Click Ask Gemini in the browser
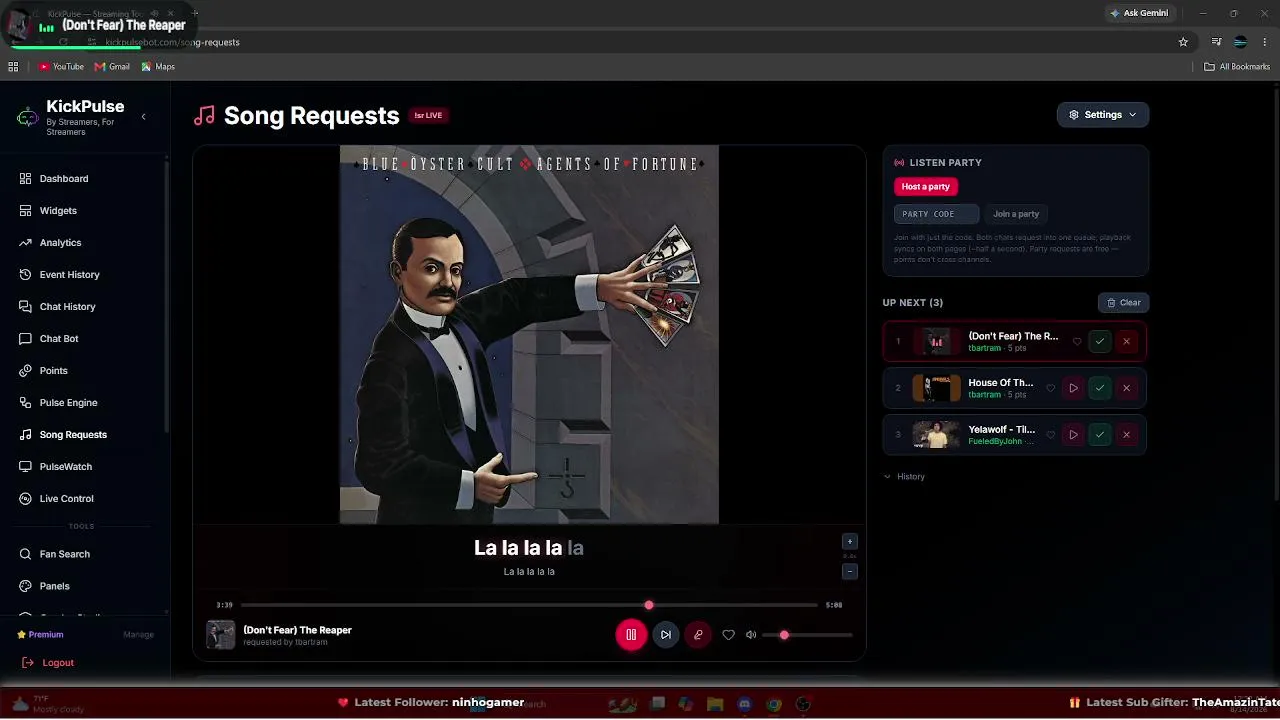The height and width of the screenshot is (720, 1280). coord(1138,14)
